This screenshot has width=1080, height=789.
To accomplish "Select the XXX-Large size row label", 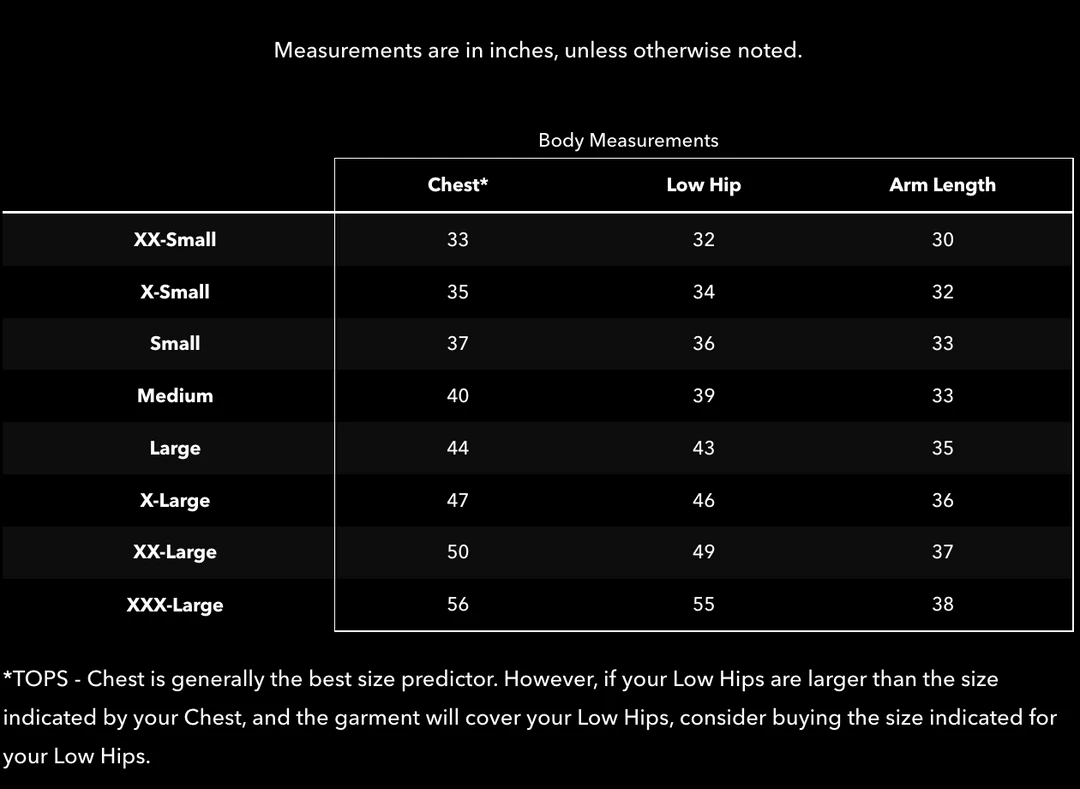I will coord(175,605).
